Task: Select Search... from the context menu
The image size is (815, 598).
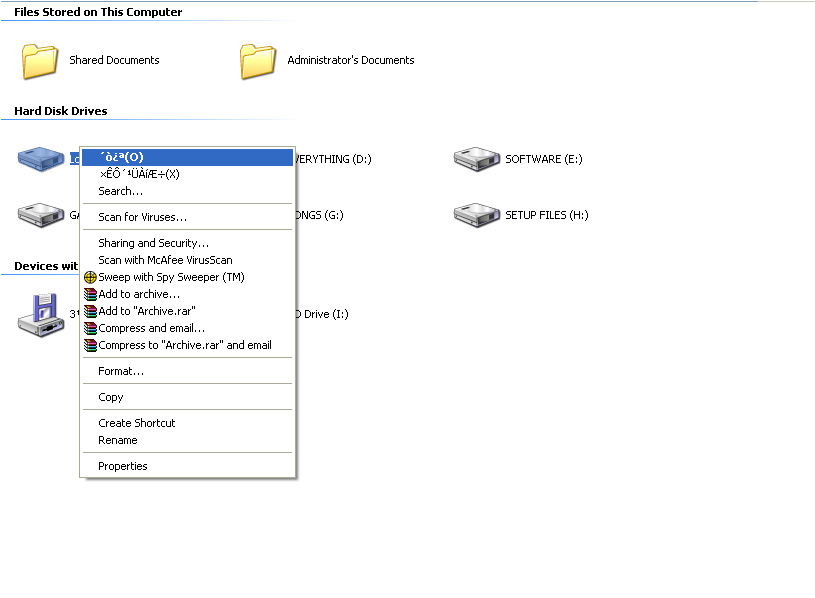Action: (x=120, y=191)
